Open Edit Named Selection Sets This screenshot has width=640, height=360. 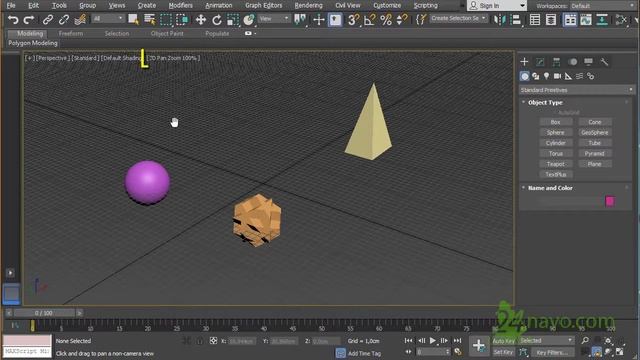pos(421,19)
